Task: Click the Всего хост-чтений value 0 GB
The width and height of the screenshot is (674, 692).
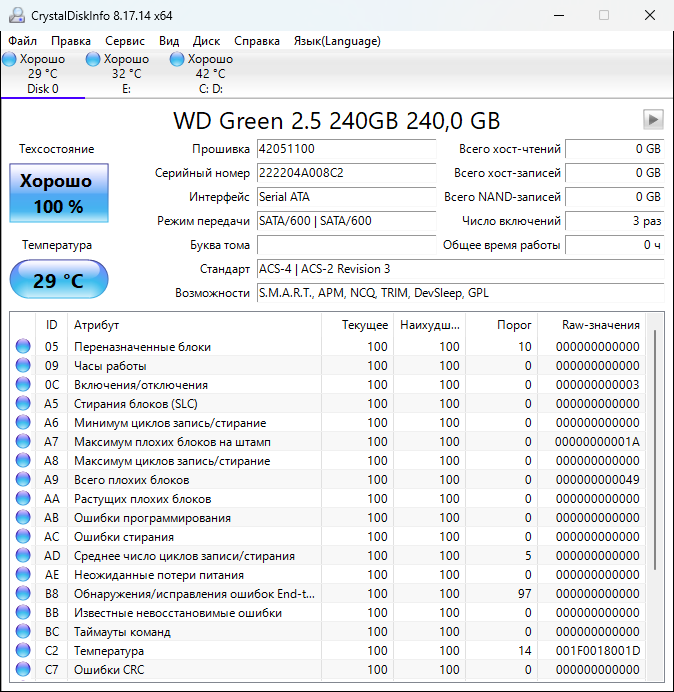Action: click(614, 149)
